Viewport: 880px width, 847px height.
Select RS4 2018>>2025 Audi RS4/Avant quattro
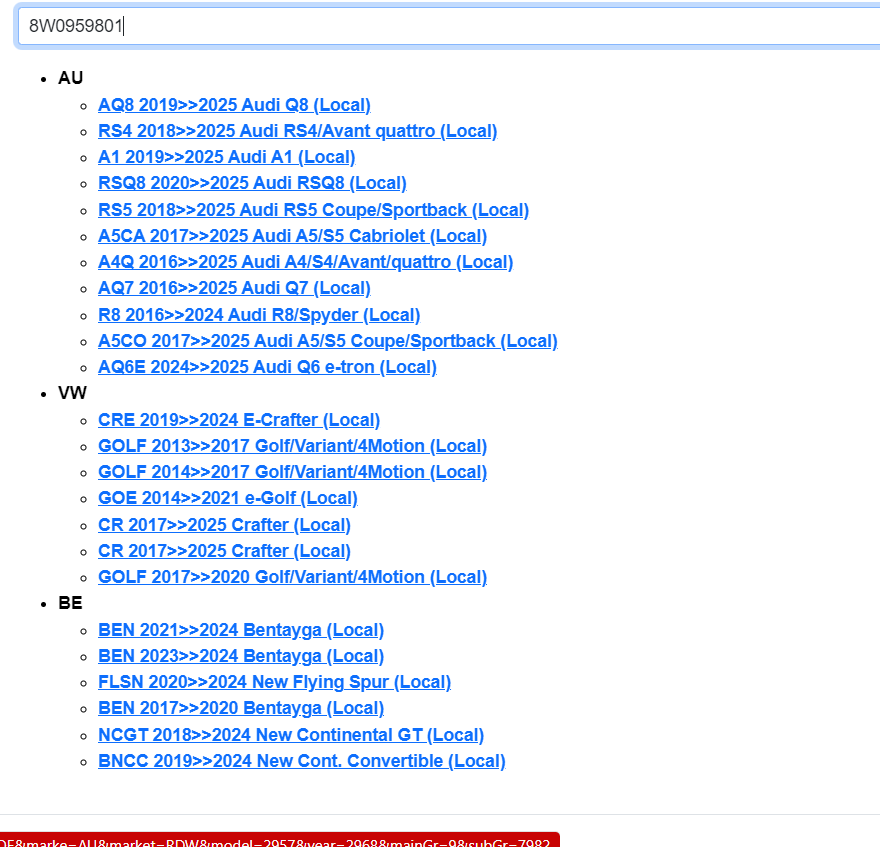[x=297, y=131]
